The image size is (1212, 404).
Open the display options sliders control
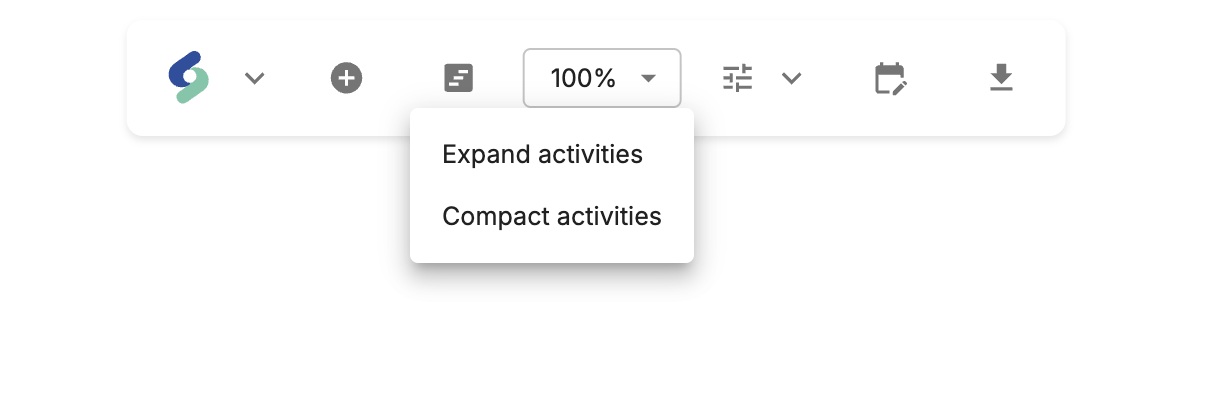click(737, 77)
